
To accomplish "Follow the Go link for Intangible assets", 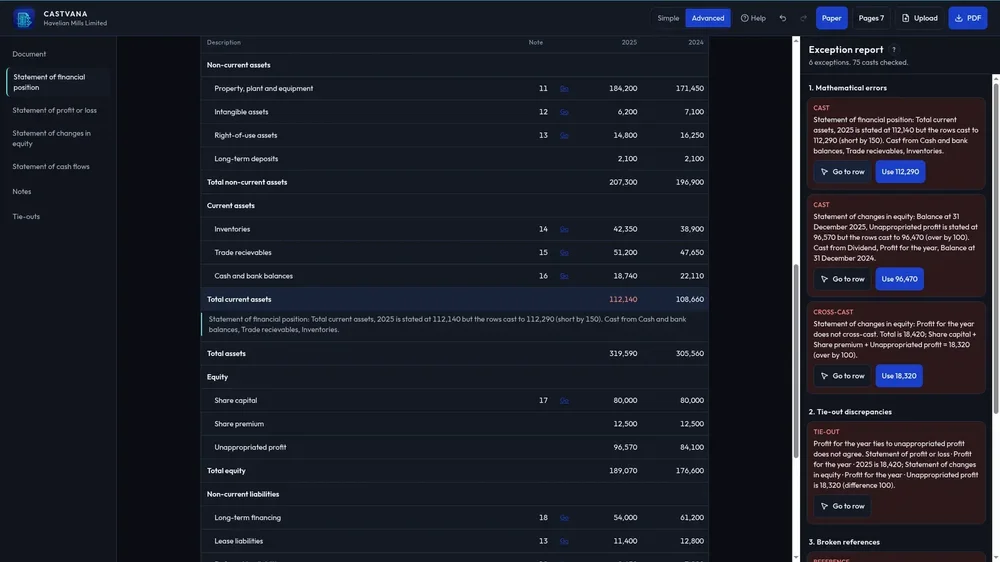I will coord(564,112).
